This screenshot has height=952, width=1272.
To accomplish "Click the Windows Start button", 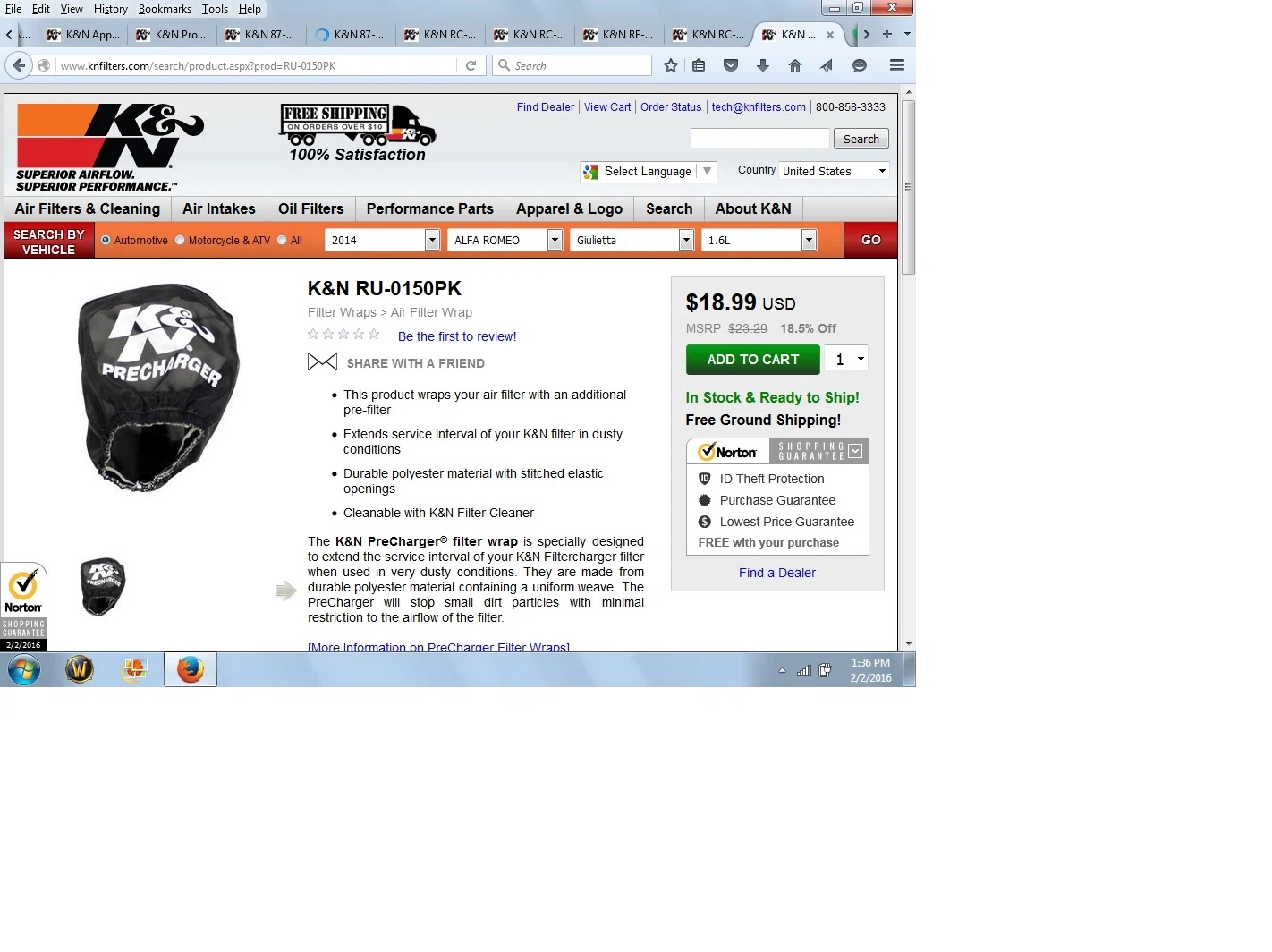I will (24, 669).
